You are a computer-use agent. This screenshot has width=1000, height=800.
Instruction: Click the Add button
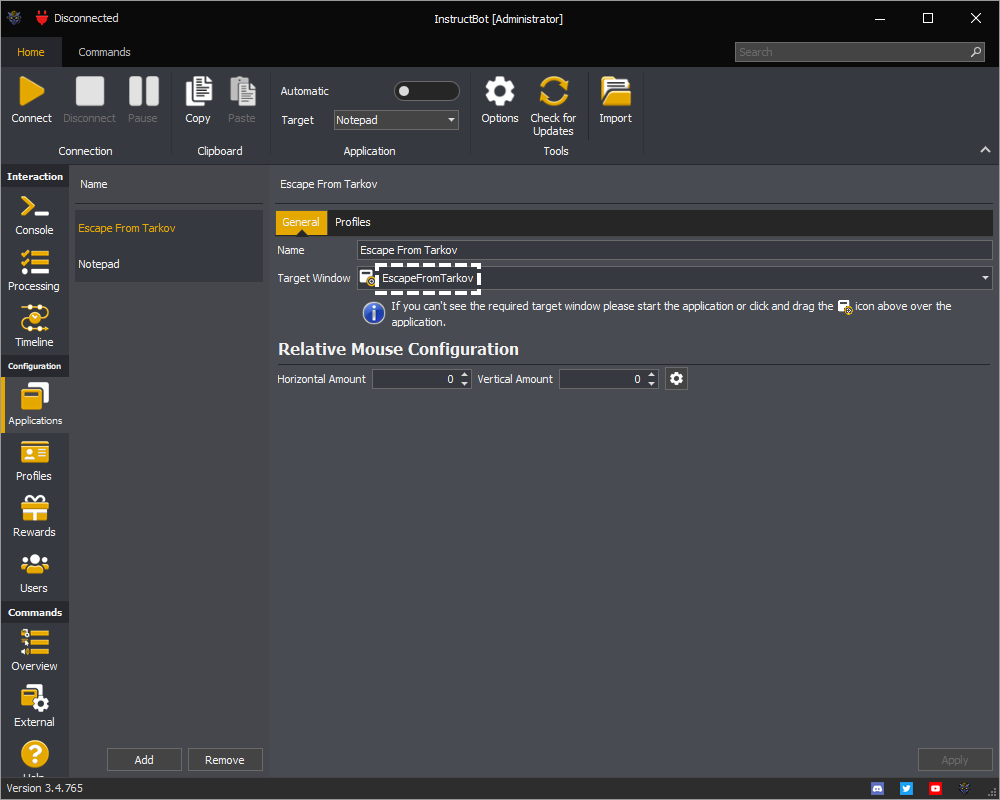[144, 760]
